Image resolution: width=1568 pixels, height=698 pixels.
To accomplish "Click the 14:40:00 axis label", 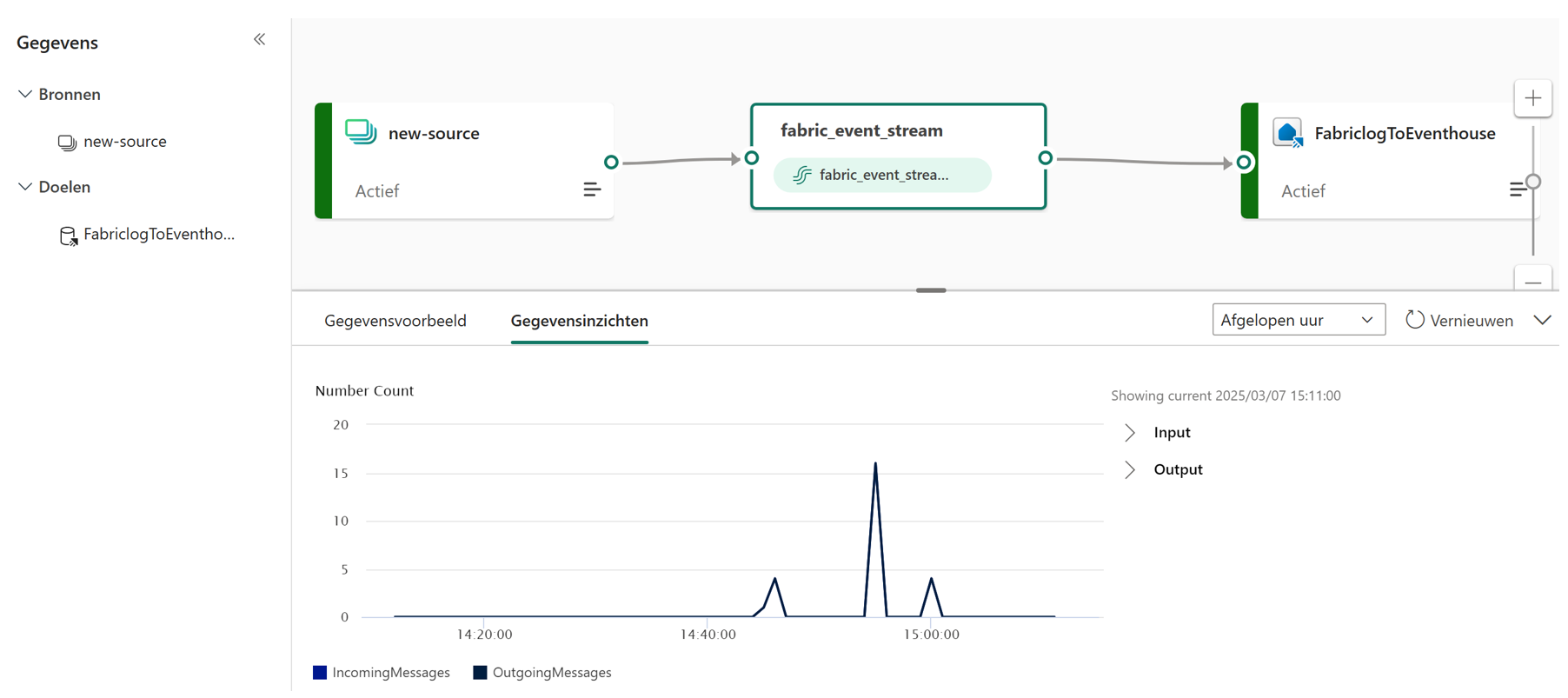I will pos(708,635).
